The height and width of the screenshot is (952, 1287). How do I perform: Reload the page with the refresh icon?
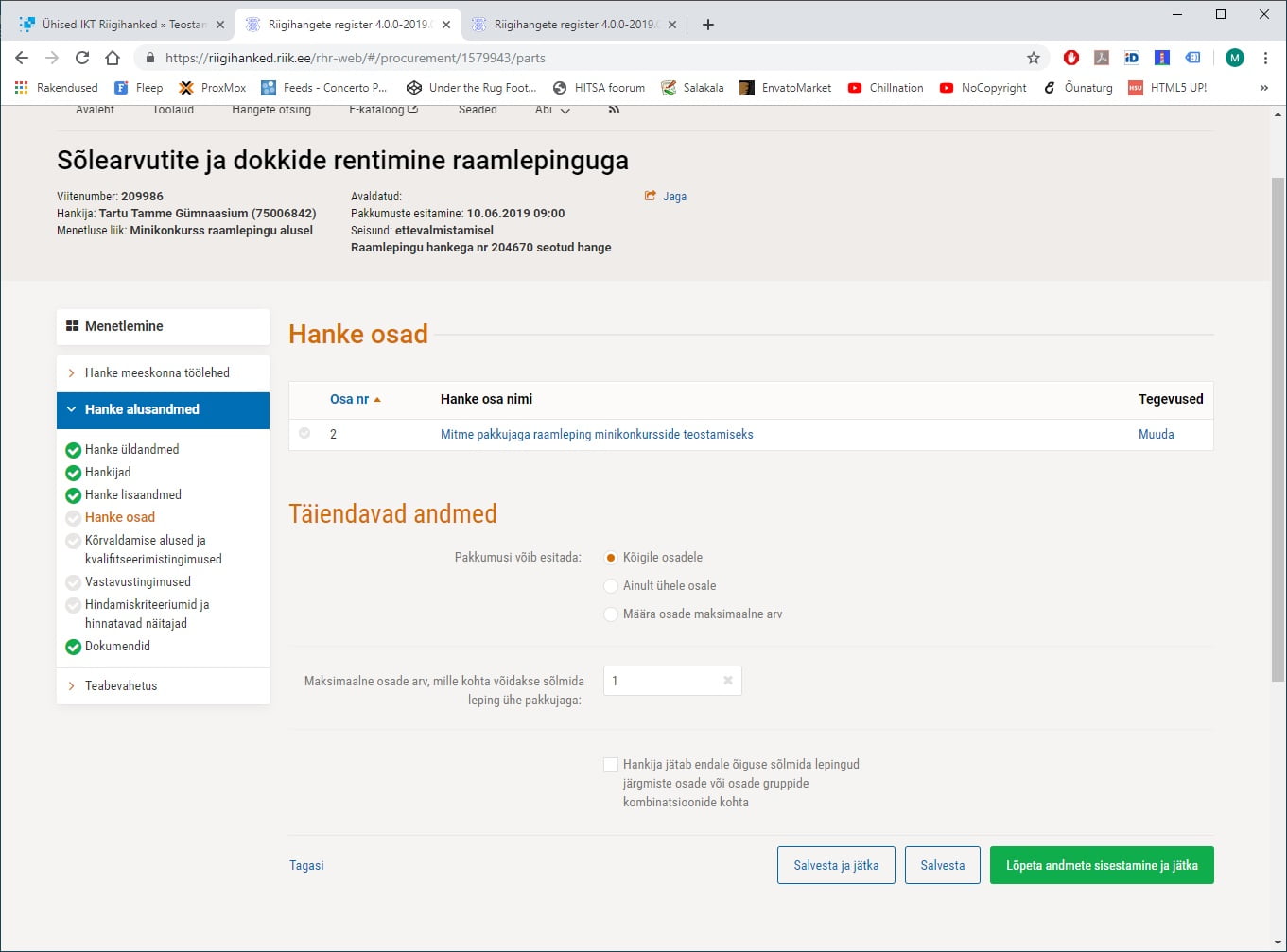pyautogui.click(x=82, y=58)
